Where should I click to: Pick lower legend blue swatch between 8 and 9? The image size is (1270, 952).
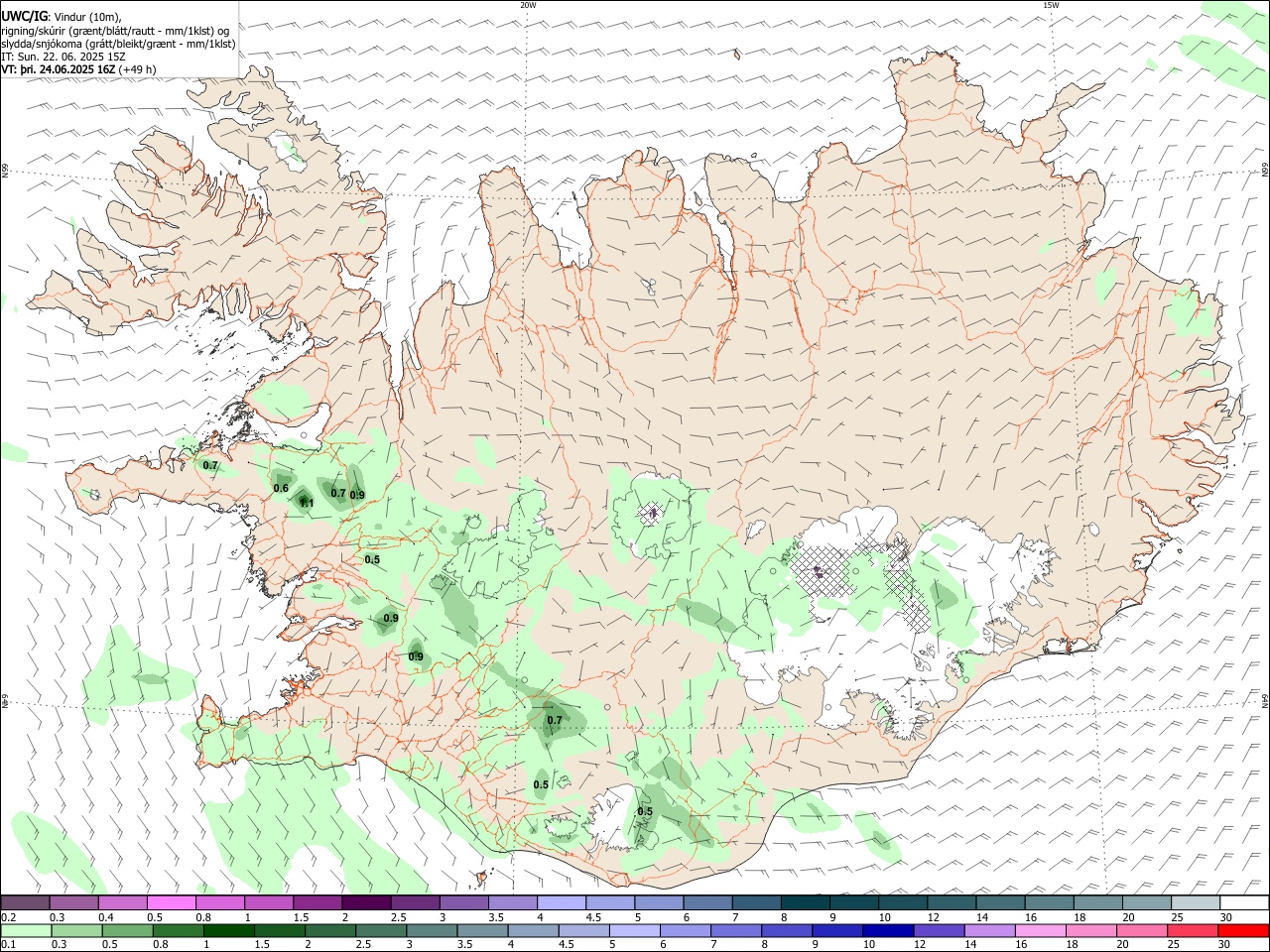(x=786, y=930)
